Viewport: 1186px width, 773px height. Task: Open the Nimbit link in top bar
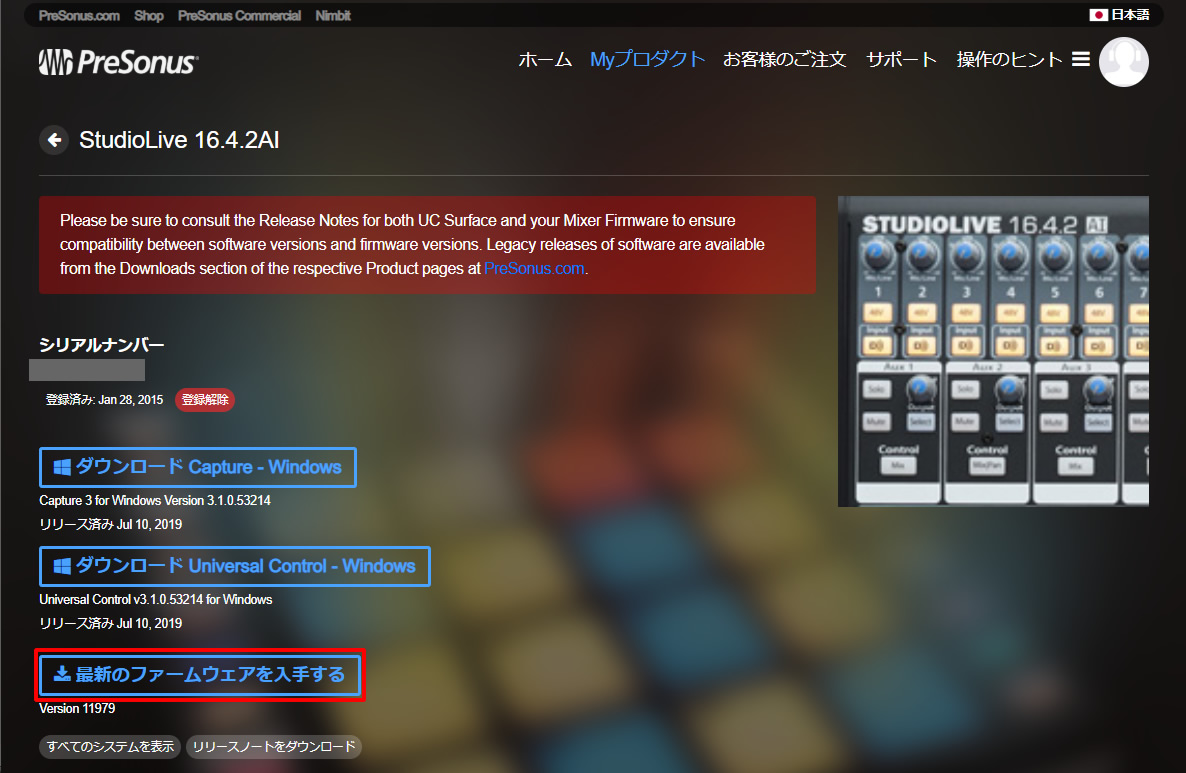[333, 16]
